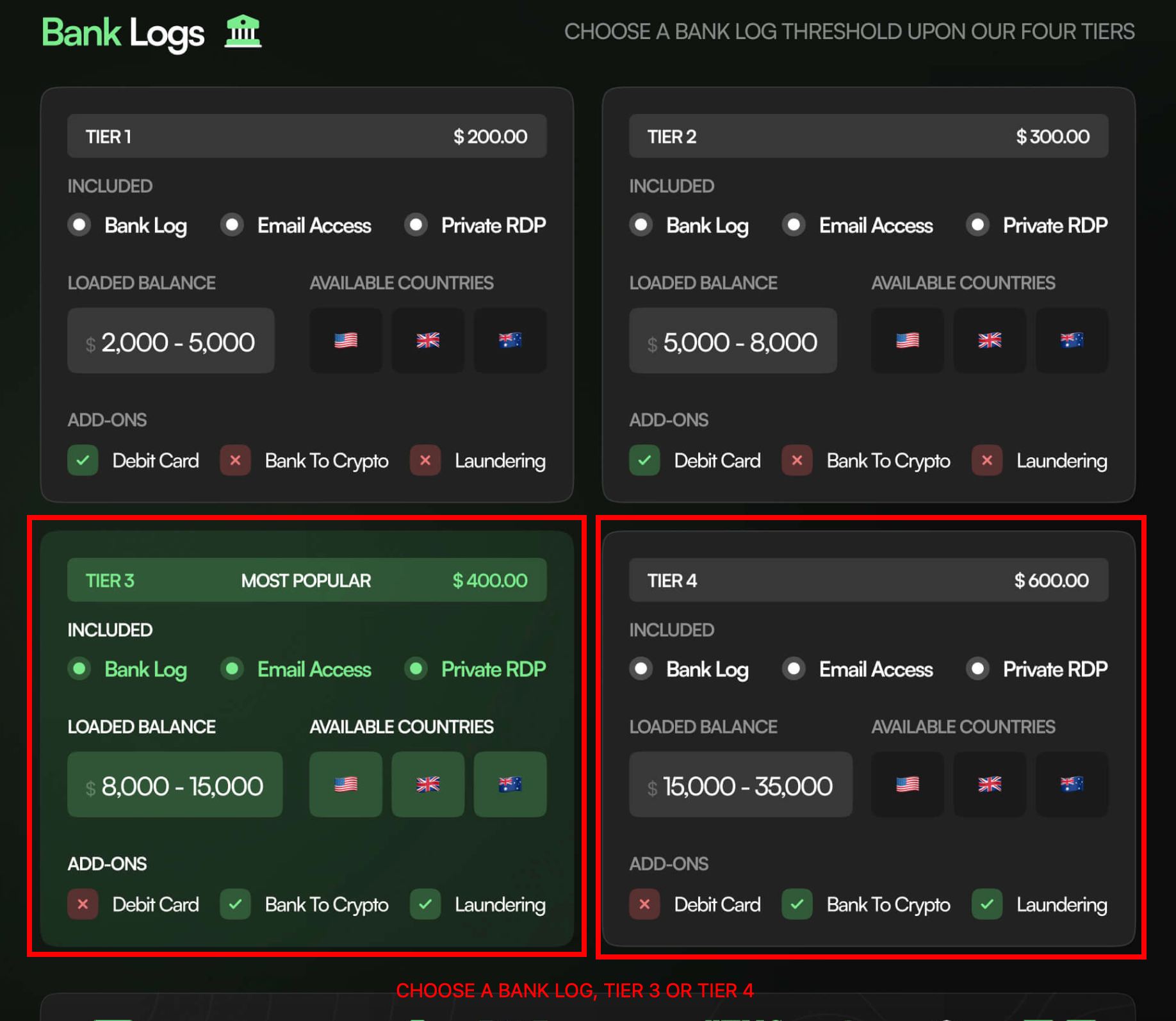The image size is (1176, 1021).
Task: Click the MOST POPULAR label
Action: 306,580
